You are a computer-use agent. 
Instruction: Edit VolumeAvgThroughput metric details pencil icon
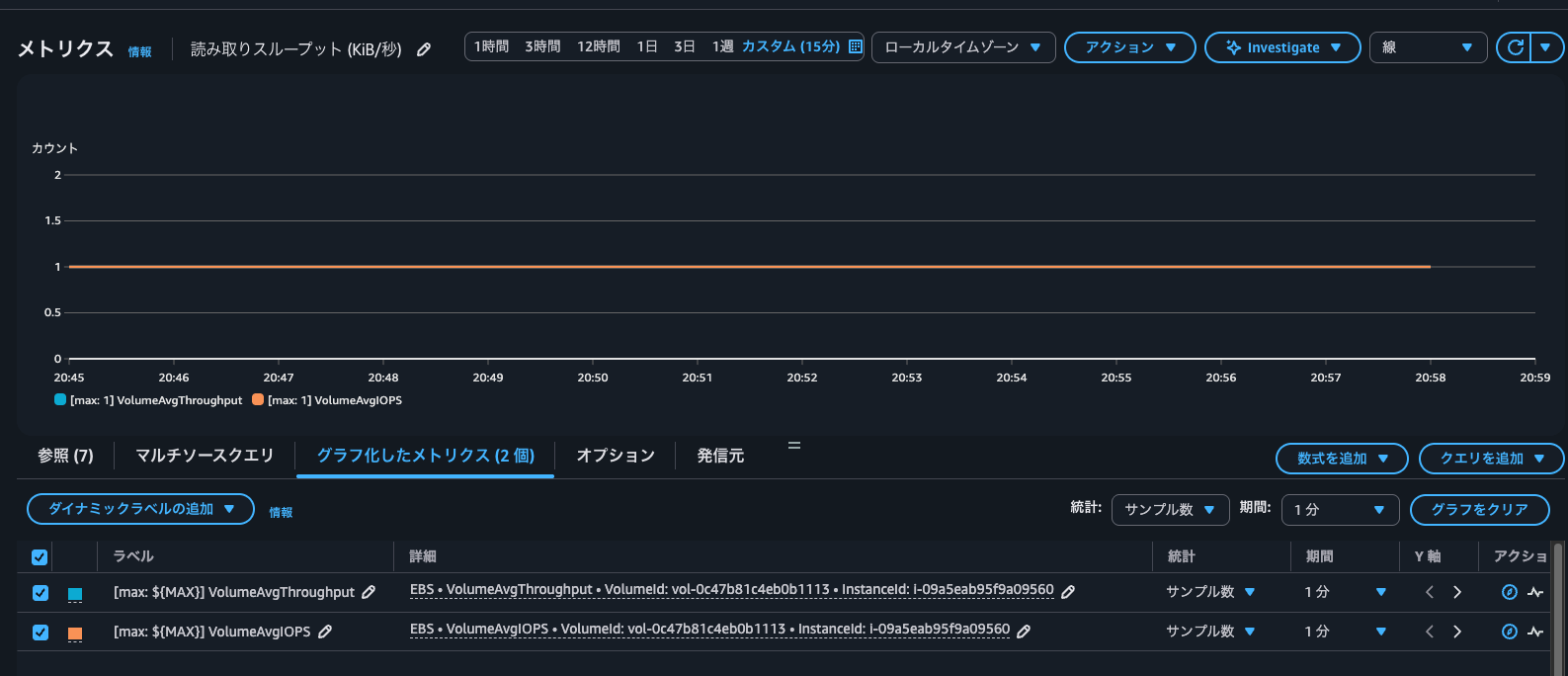pyautogui.click(x=1068, y=591)
